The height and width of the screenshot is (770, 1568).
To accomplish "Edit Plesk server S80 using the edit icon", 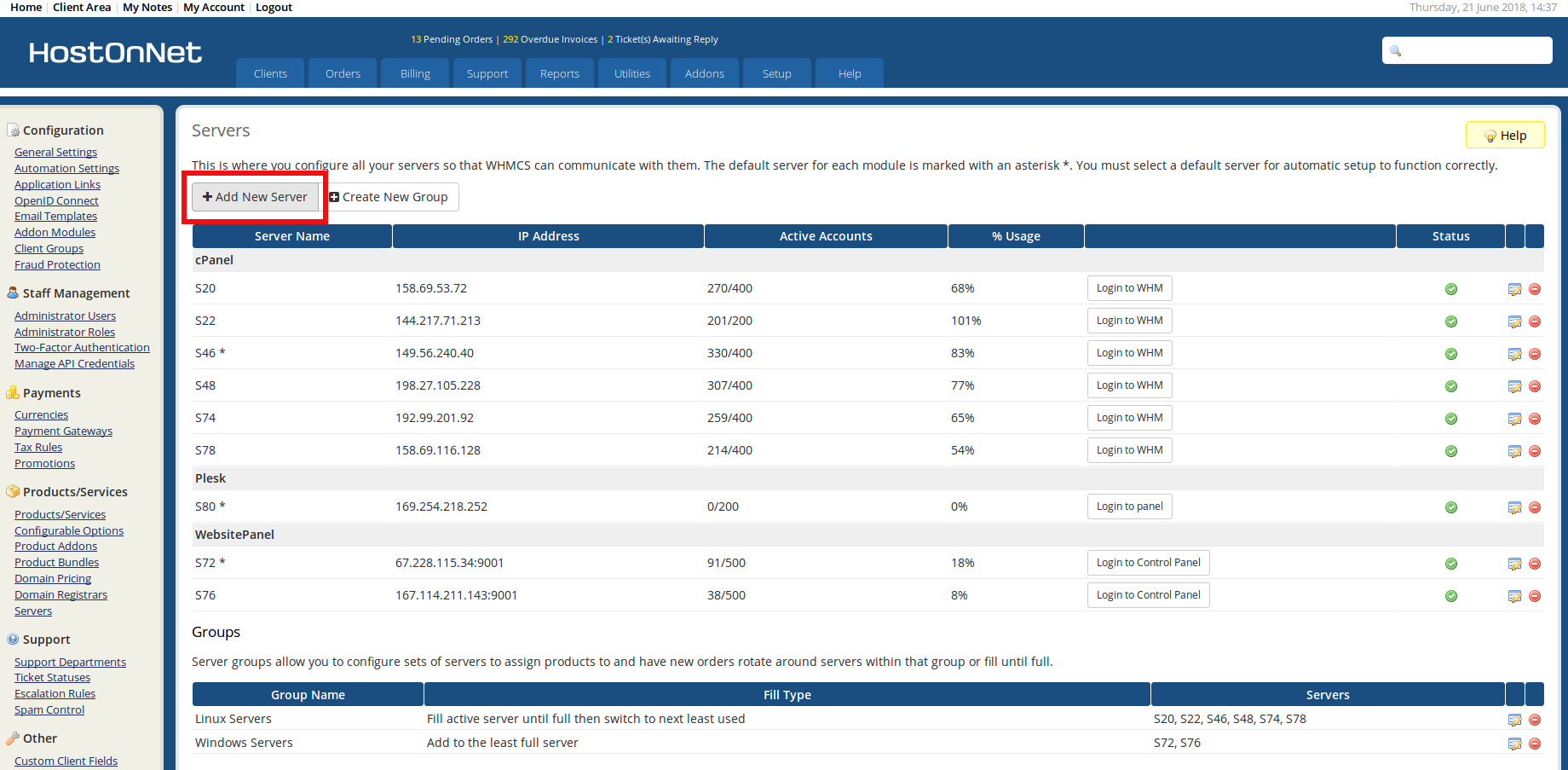I will tap(1514, 507).
